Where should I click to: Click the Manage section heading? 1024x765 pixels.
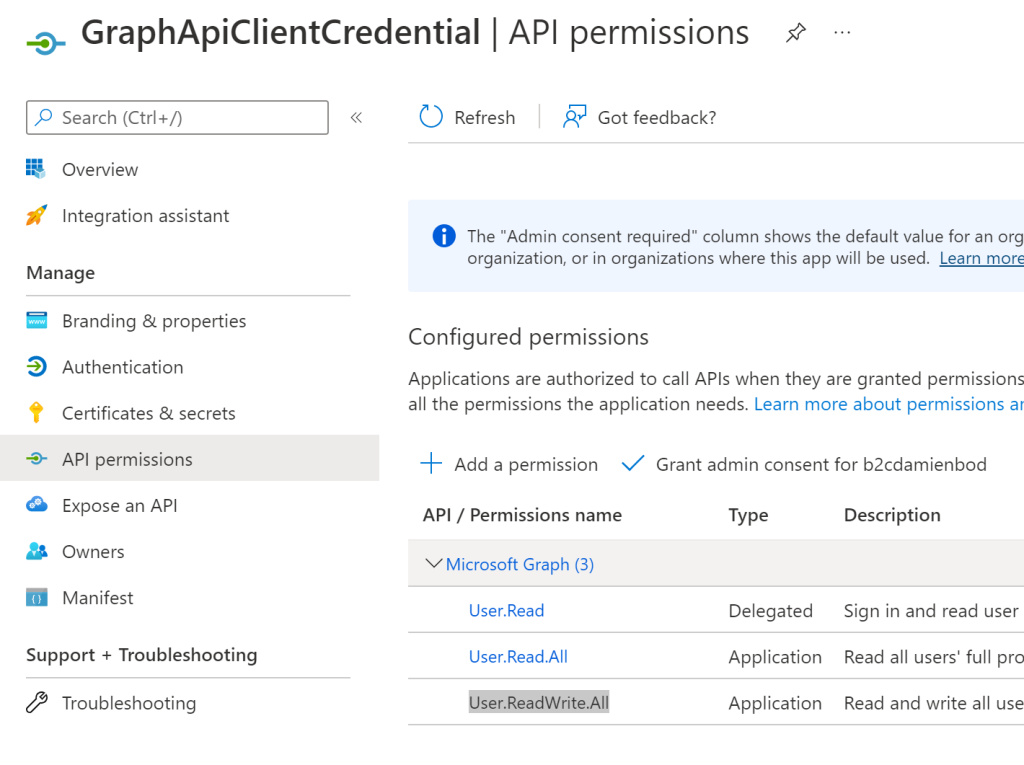click(61, 273)
